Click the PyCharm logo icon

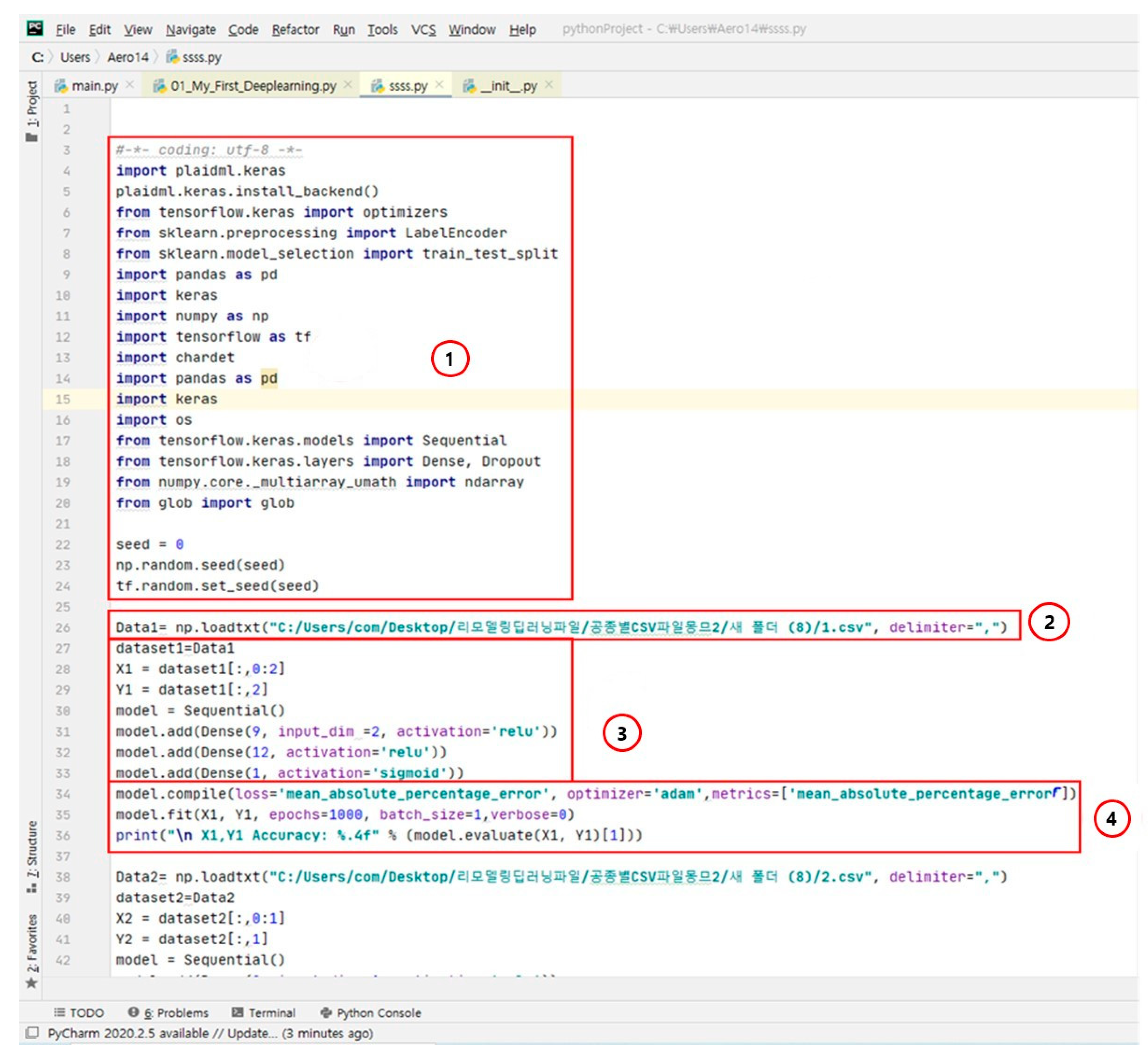coord(35,28)
